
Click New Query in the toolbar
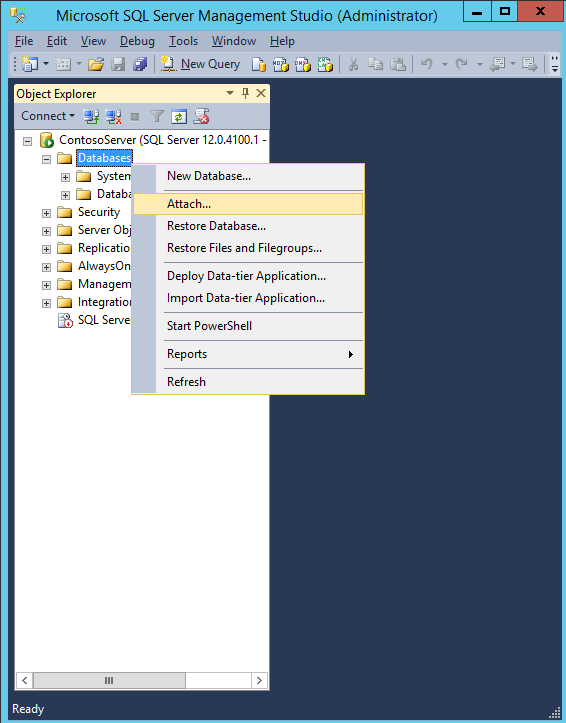point(200,64)
